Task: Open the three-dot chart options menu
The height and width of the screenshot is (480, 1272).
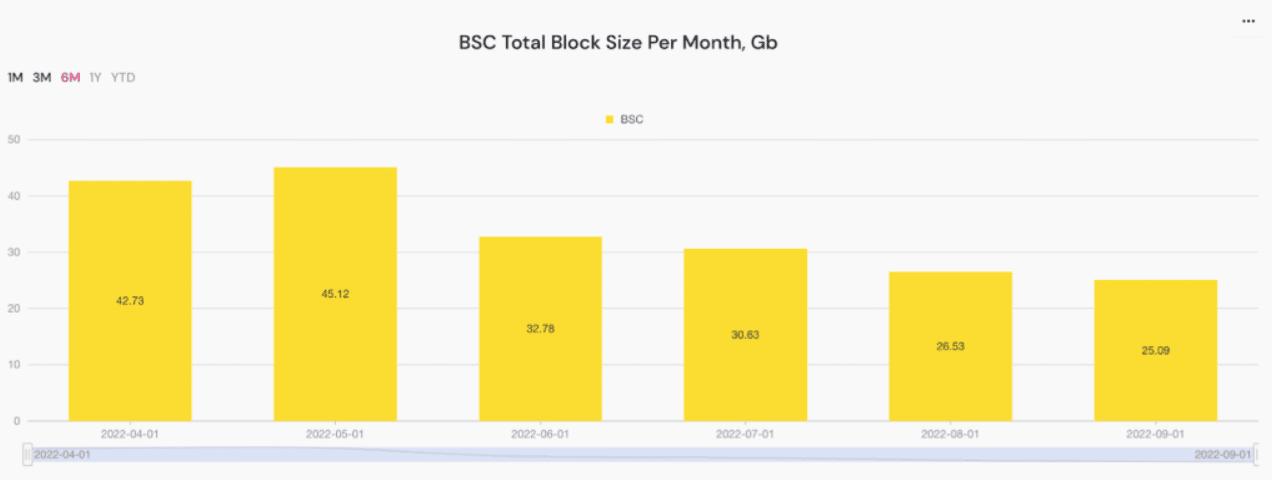Action: pos(1247,20)
